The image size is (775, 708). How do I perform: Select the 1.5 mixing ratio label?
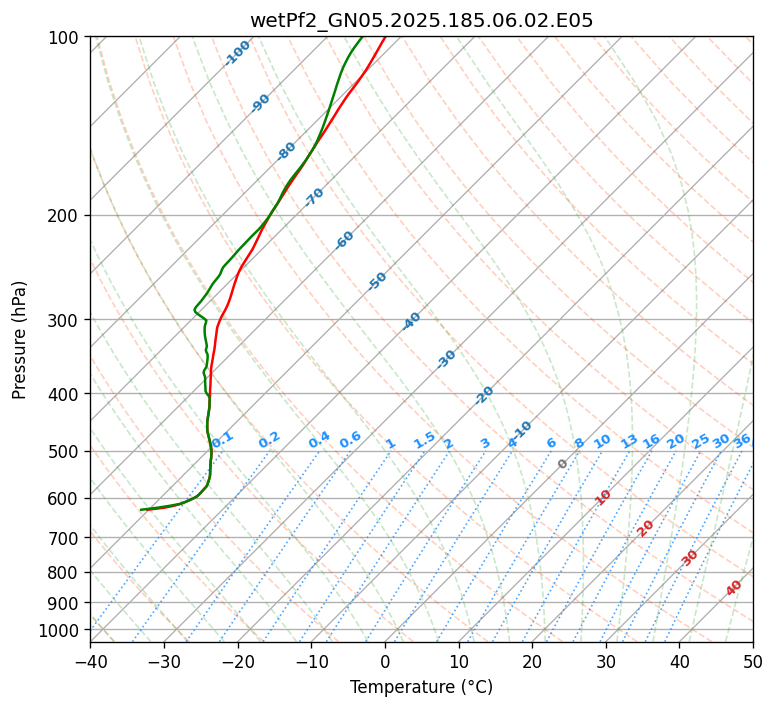pyautogui.click(x=424, y=440)
